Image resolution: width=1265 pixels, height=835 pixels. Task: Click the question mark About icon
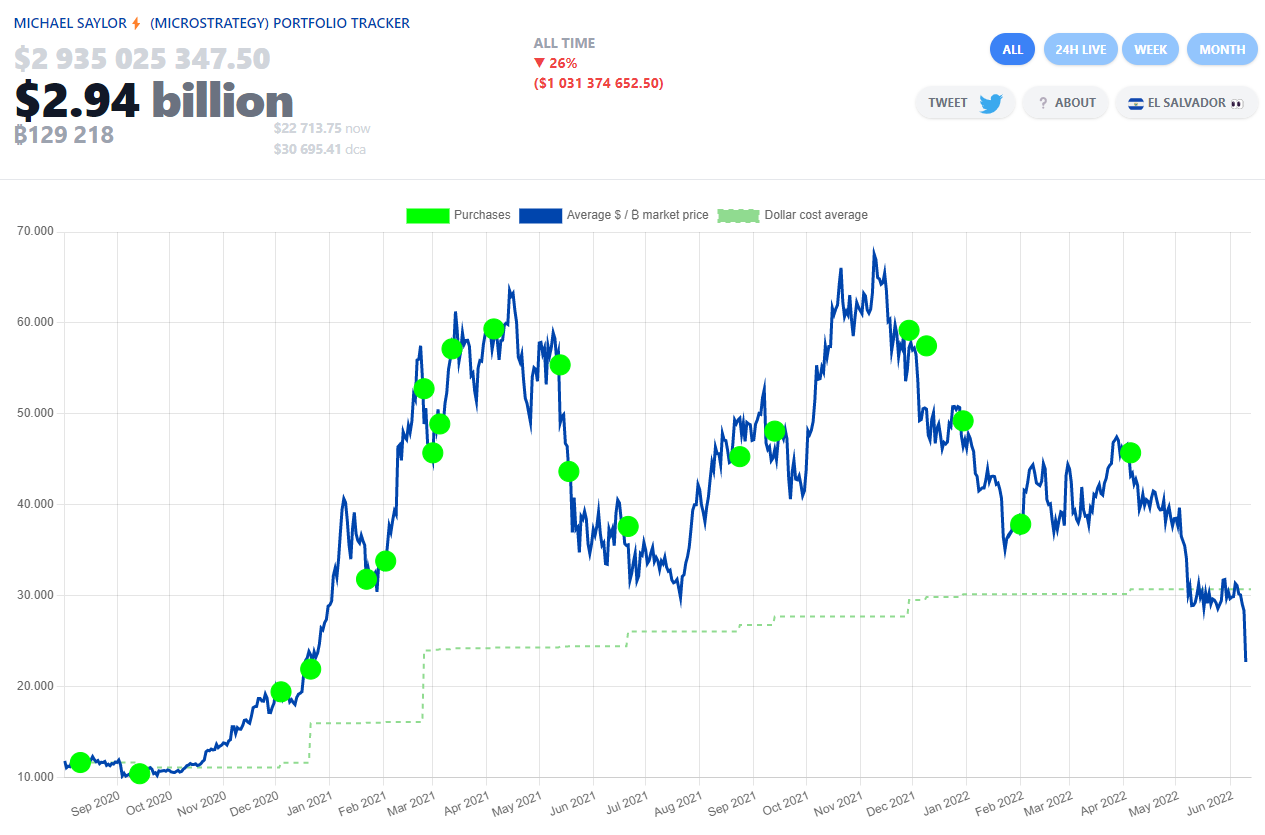coord(1043,103)
